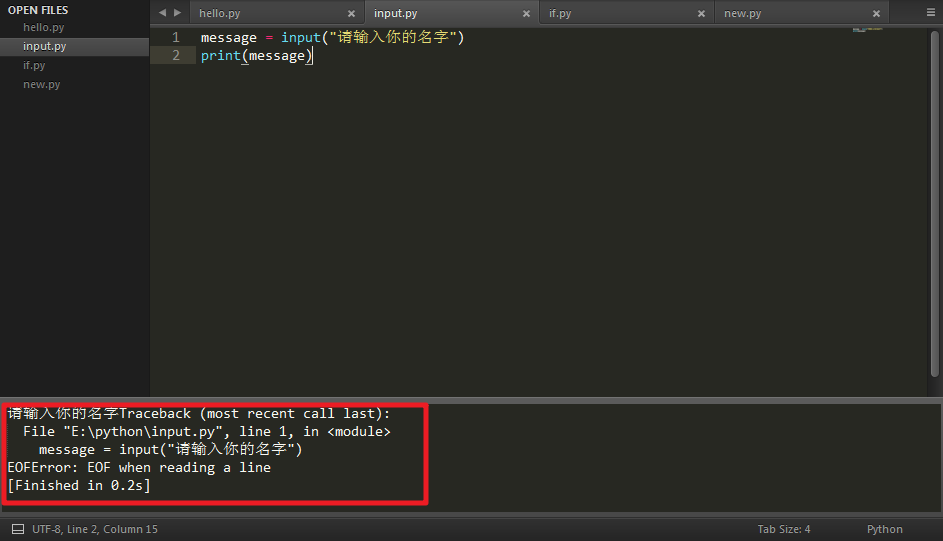
Task: Close the new.py tab
Action: click(876, 14)
